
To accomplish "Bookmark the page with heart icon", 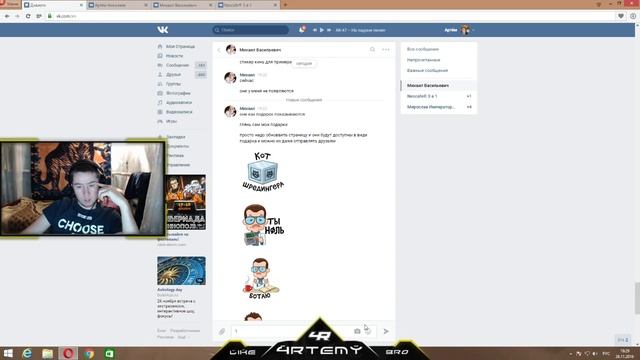I will [x=621, y=16].
